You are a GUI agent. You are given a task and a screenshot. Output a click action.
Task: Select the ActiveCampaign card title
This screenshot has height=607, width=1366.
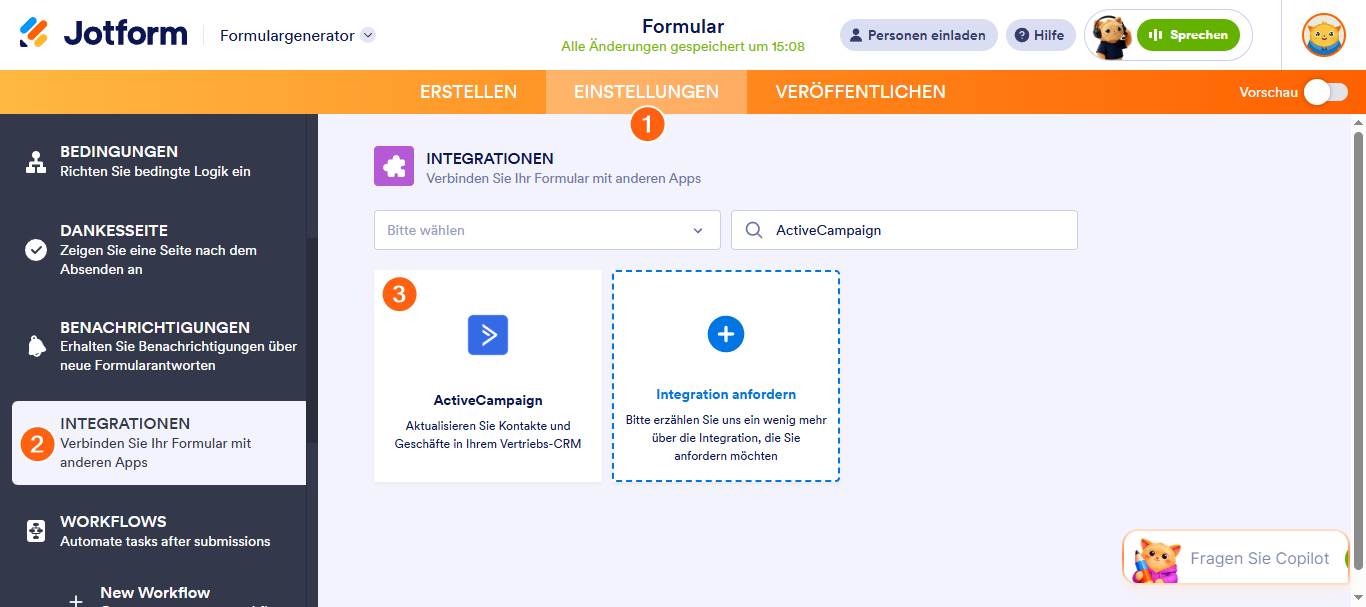tap(488, 400)
